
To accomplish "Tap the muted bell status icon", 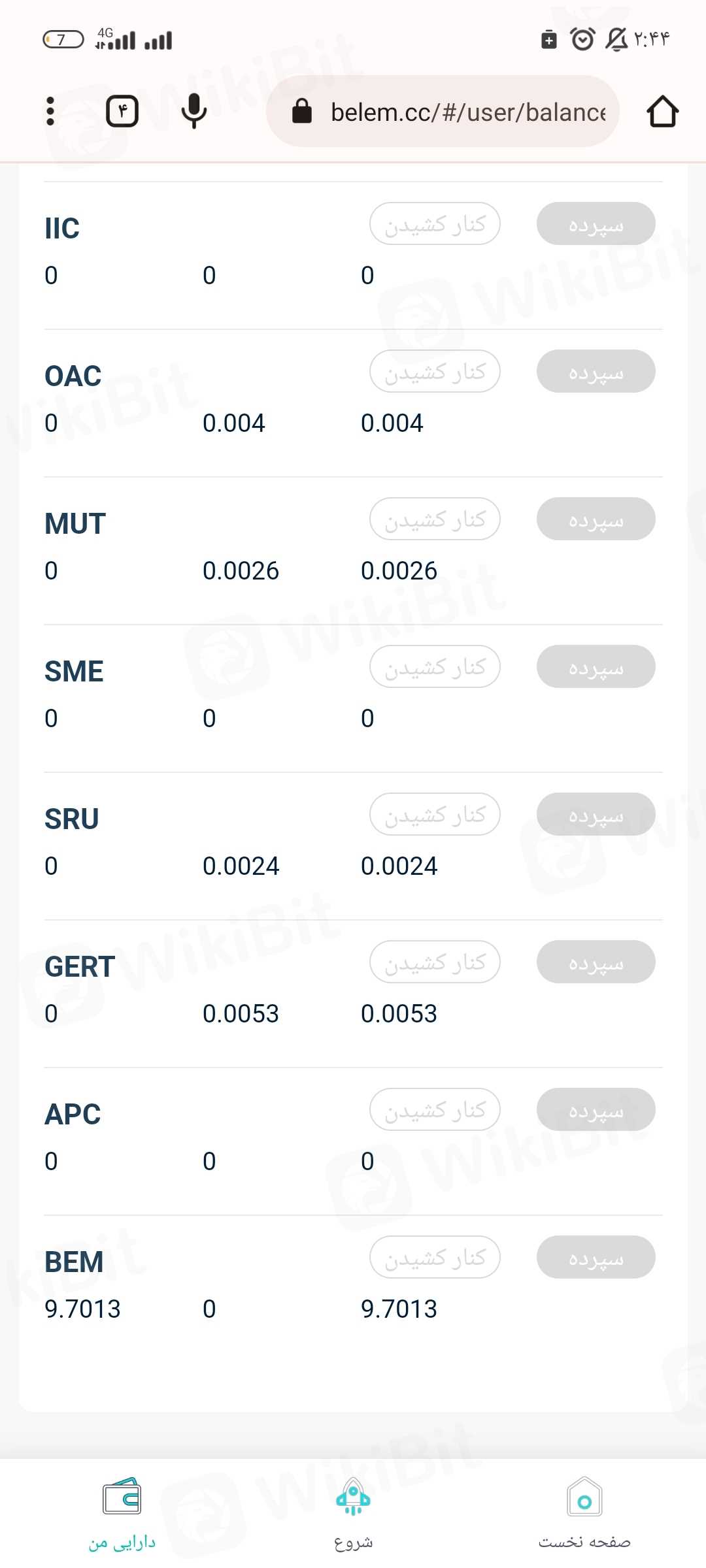I will pos(616,39).
